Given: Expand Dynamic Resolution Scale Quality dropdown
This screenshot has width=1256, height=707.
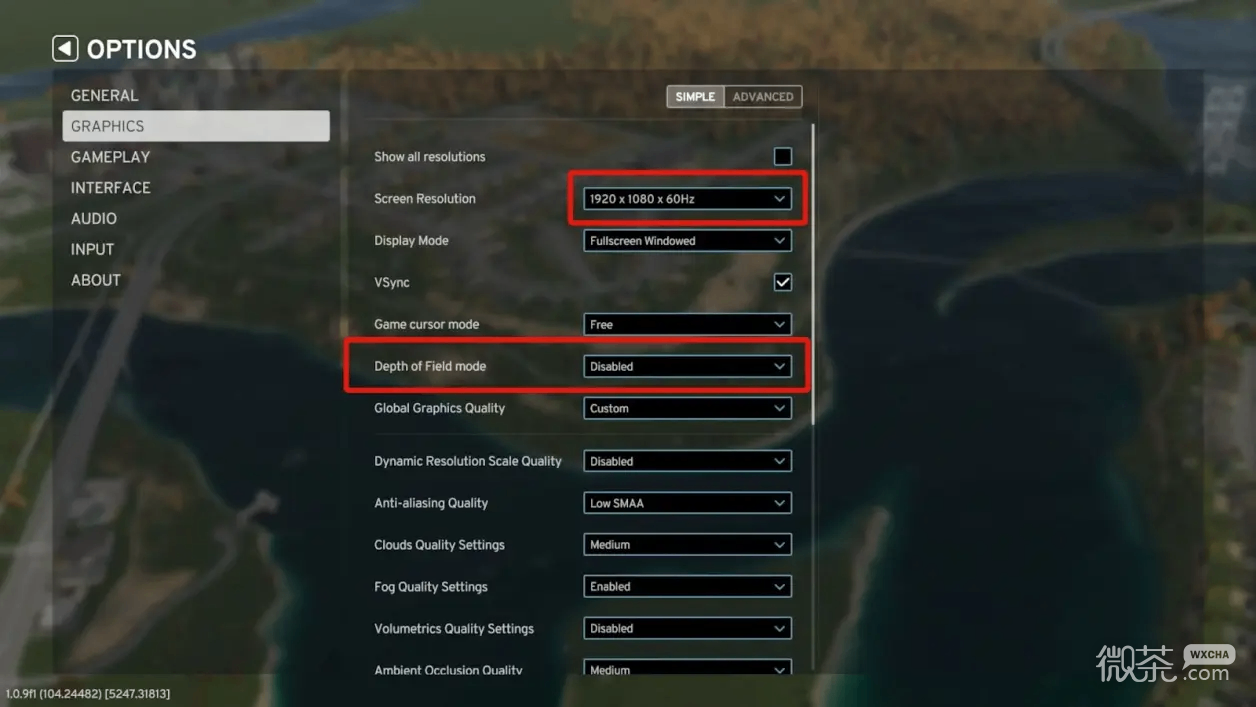Looking at the screenshot, I should [x=687, y=461].
